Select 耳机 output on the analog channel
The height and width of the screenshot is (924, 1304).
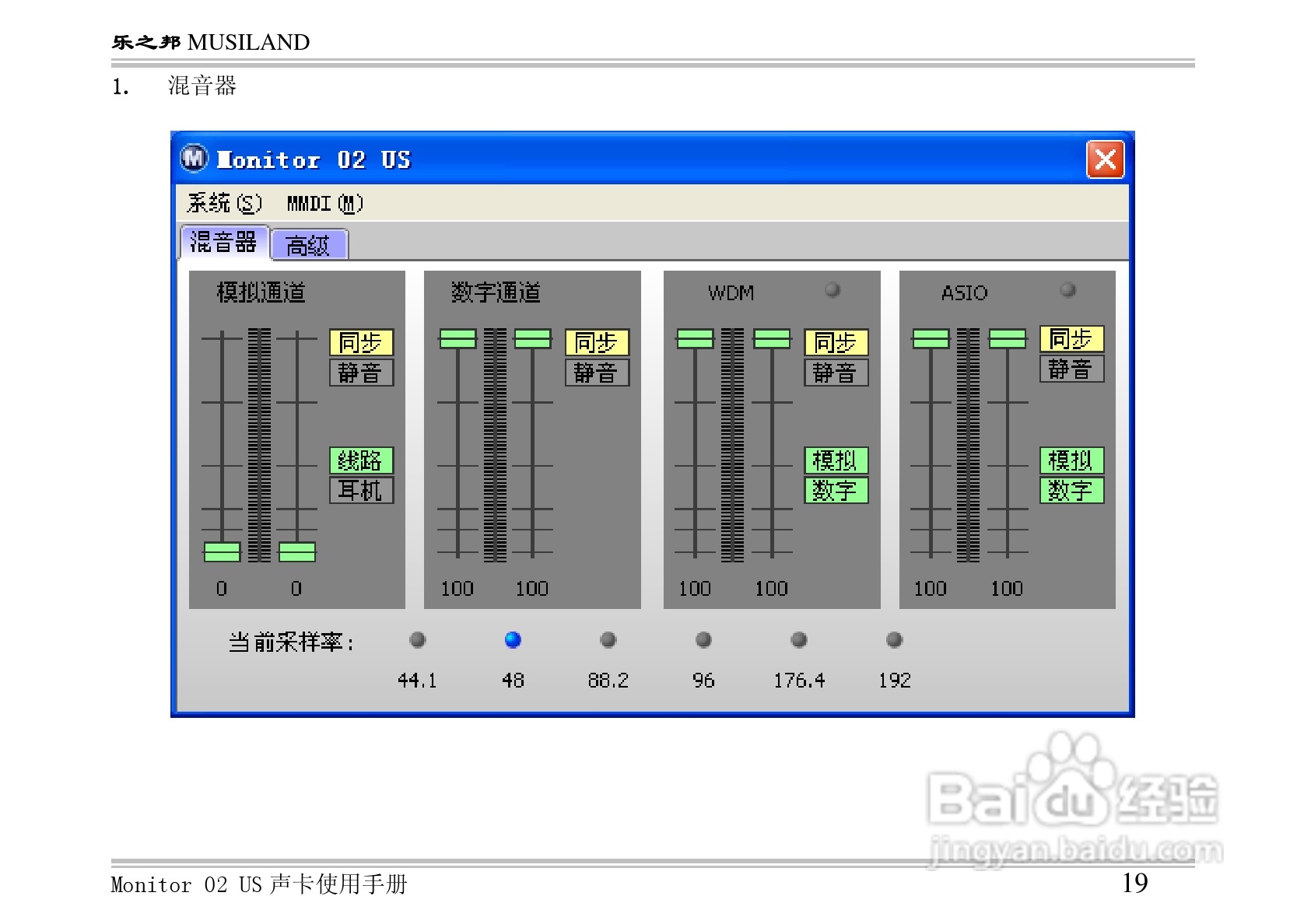click(x=361, y=490)
